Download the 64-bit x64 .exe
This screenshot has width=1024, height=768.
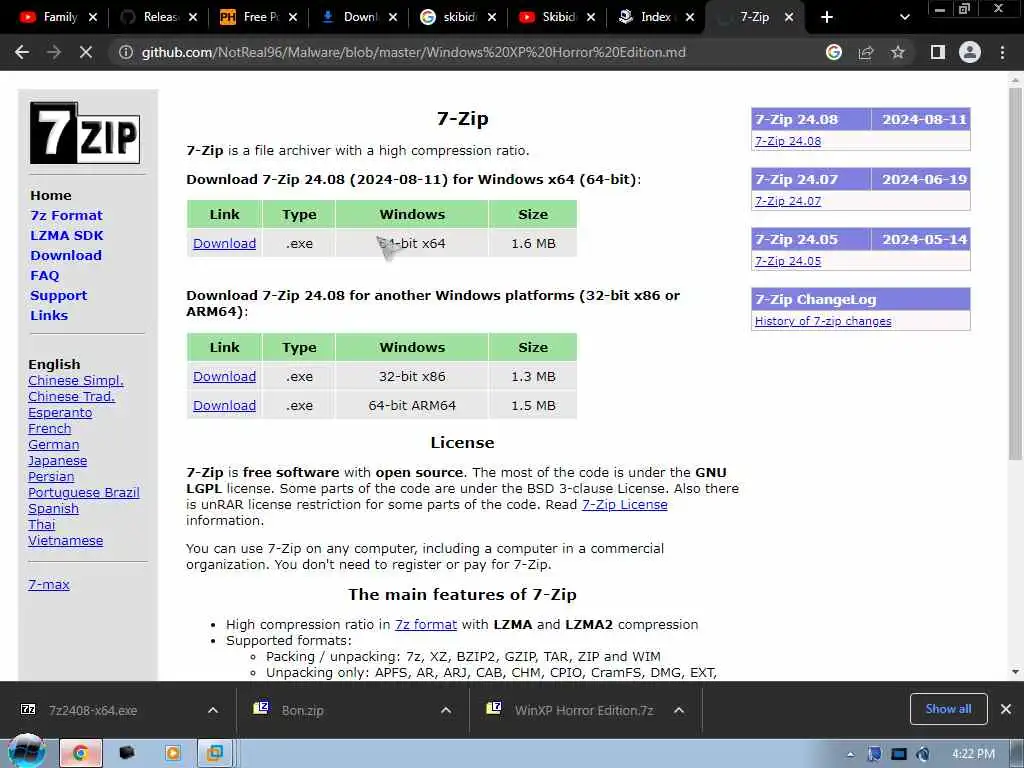[225, 244]
